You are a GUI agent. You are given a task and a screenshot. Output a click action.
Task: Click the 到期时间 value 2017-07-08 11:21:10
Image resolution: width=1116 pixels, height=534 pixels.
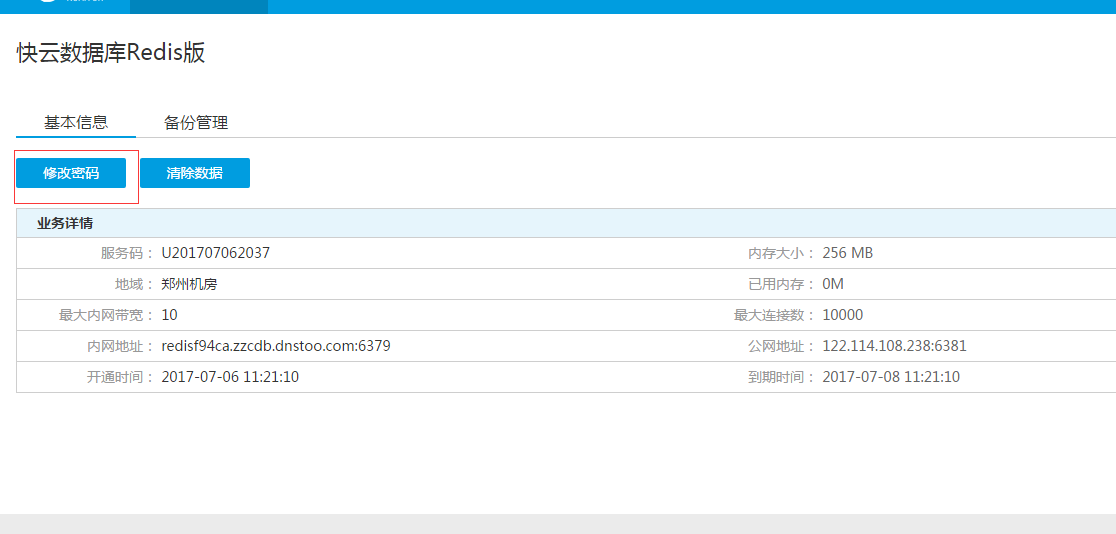891,377
